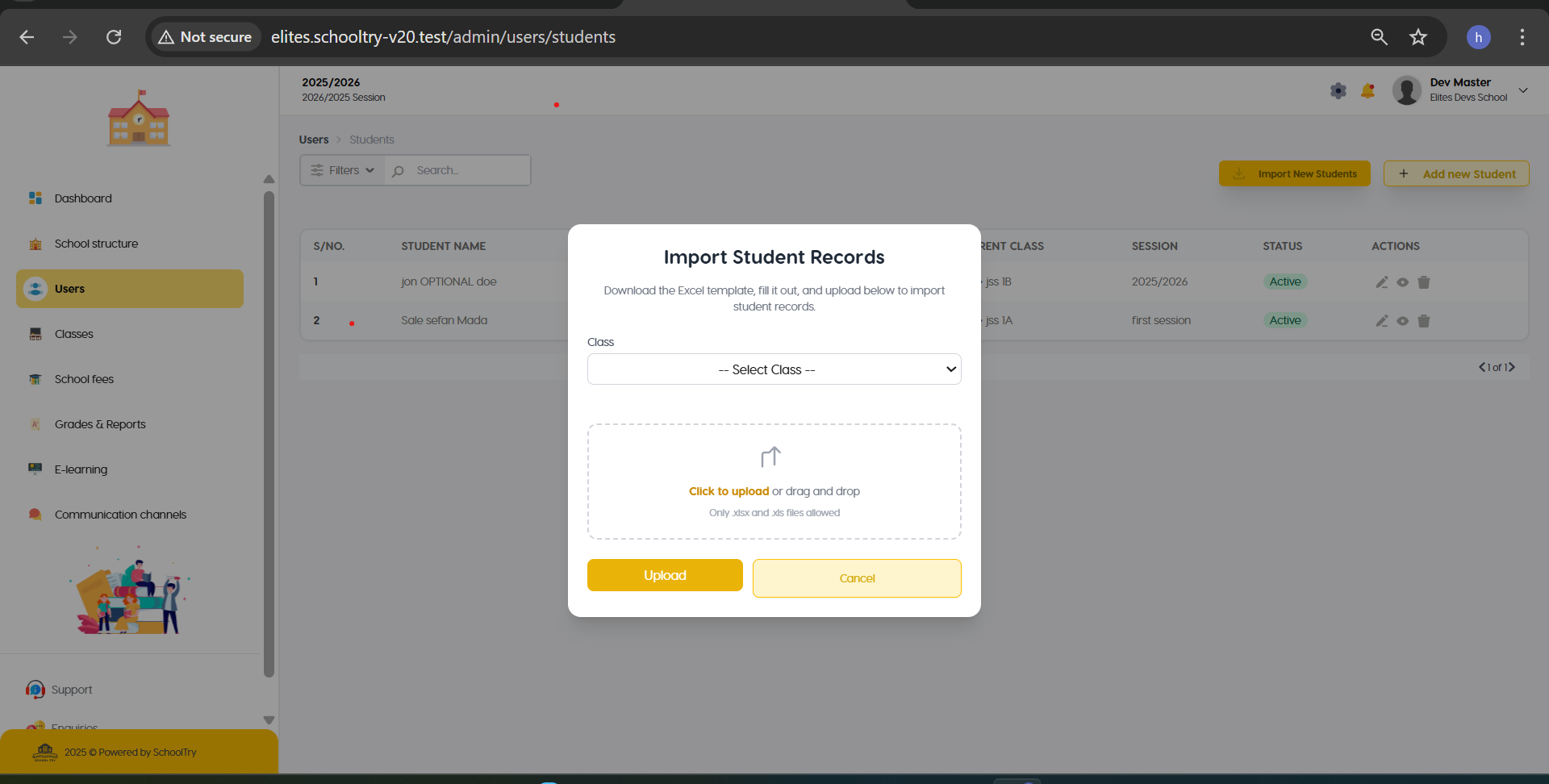1549x784 pixels.
Task: Expand the Dev Master account chevron
Action: (x=1523, y=90)
